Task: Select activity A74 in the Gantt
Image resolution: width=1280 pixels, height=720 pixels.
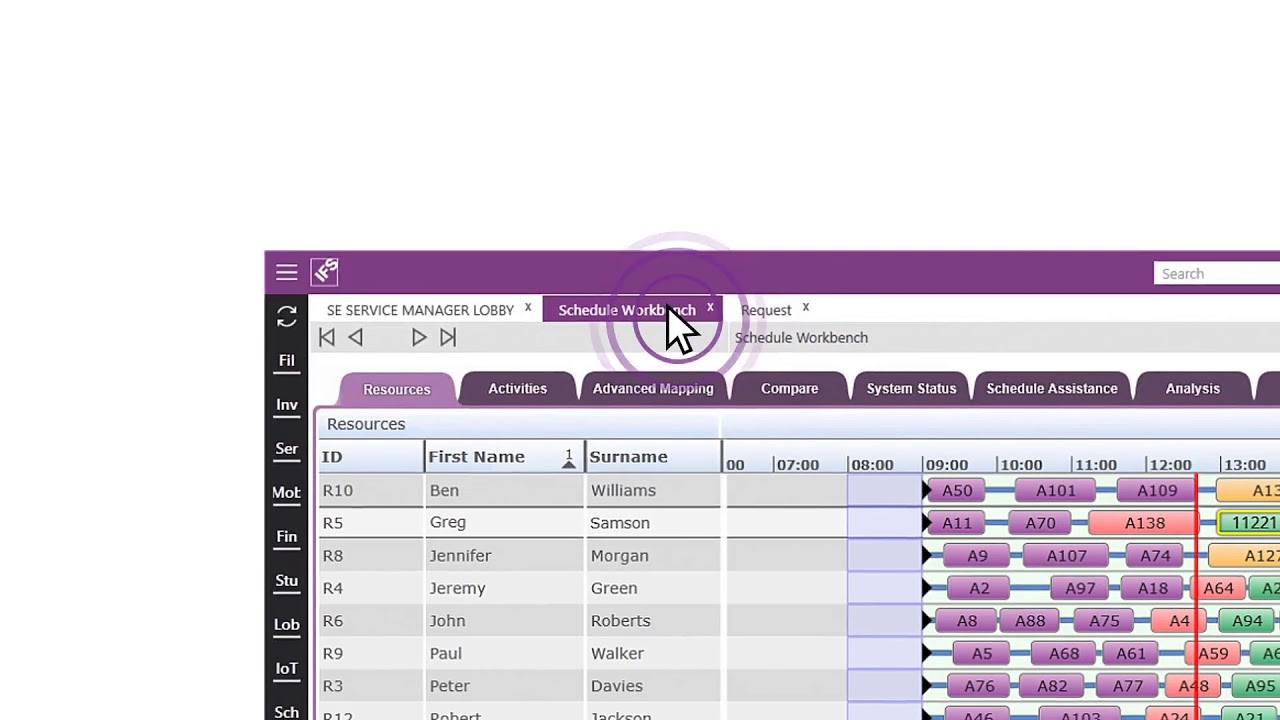Action: click(1155, 556)
